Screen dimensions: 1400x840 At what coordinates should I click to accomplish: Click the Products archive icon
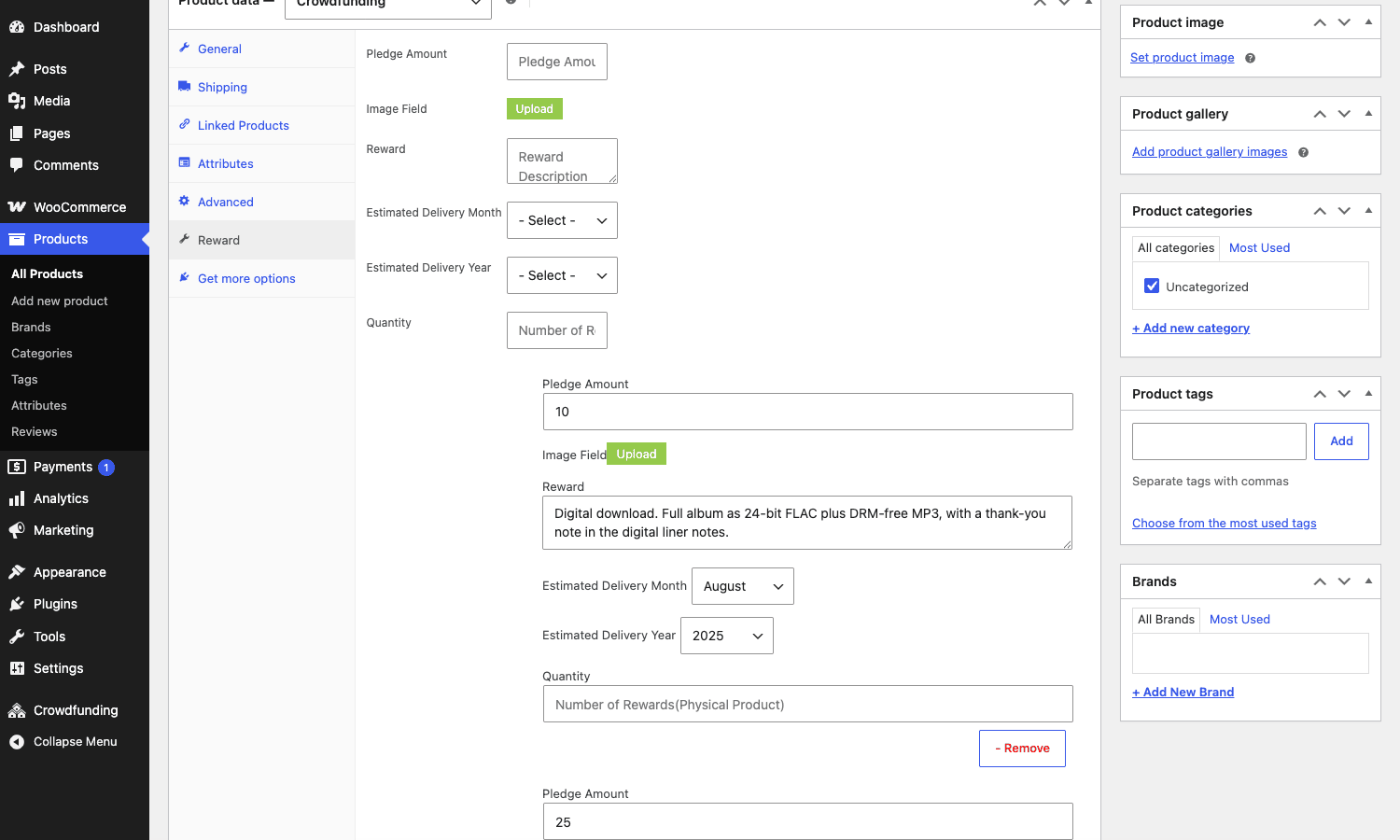(17, 239)
